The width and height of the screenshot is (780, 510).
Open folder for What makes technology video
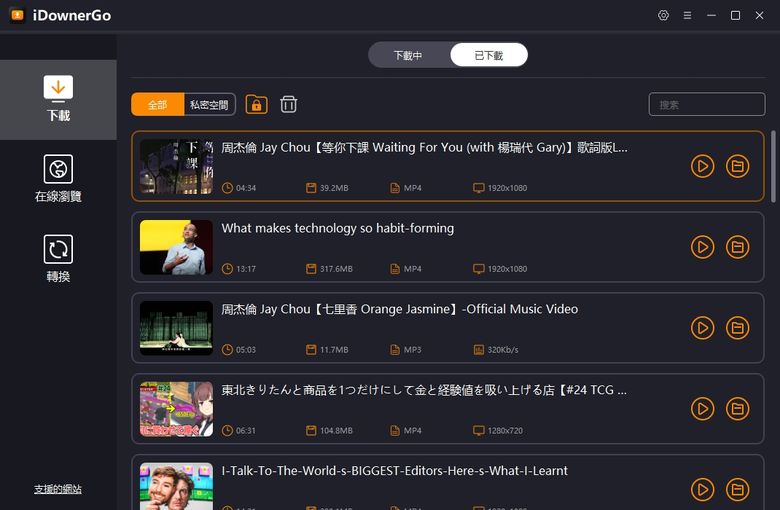(737, 247)
